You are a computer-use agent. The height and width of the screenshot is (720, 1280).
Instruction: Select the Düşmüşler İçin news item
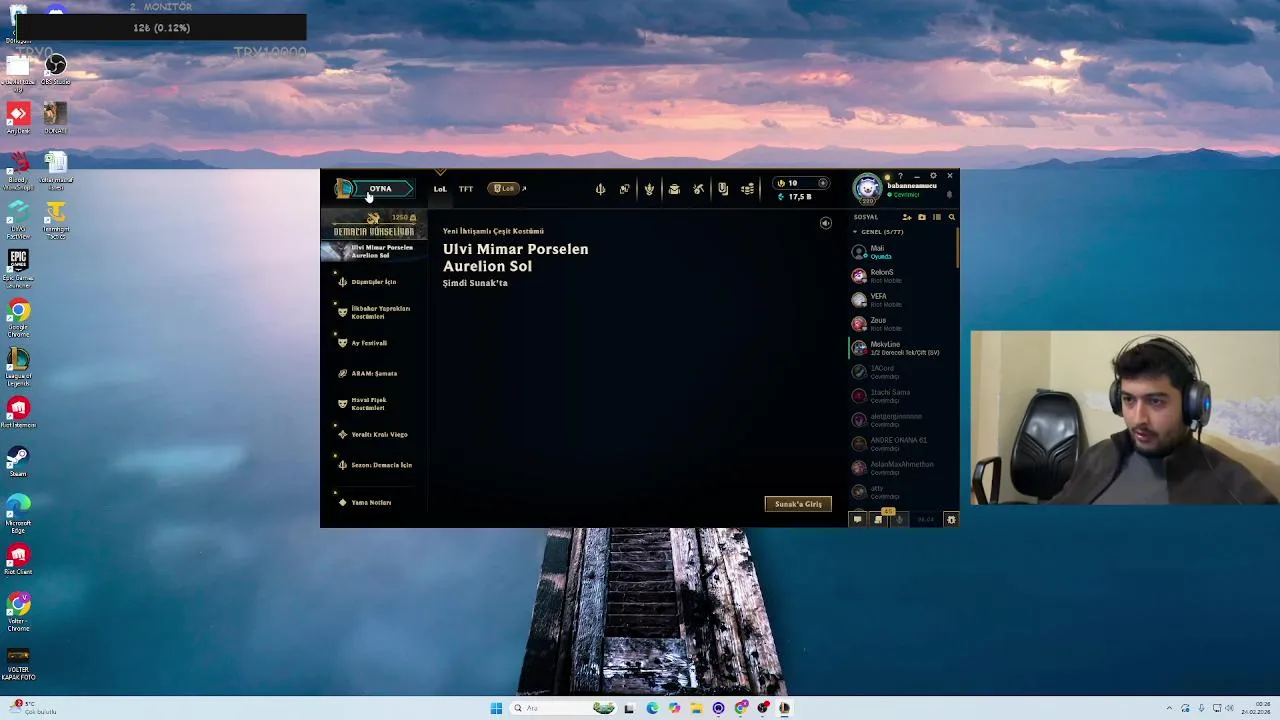(372, 282)
